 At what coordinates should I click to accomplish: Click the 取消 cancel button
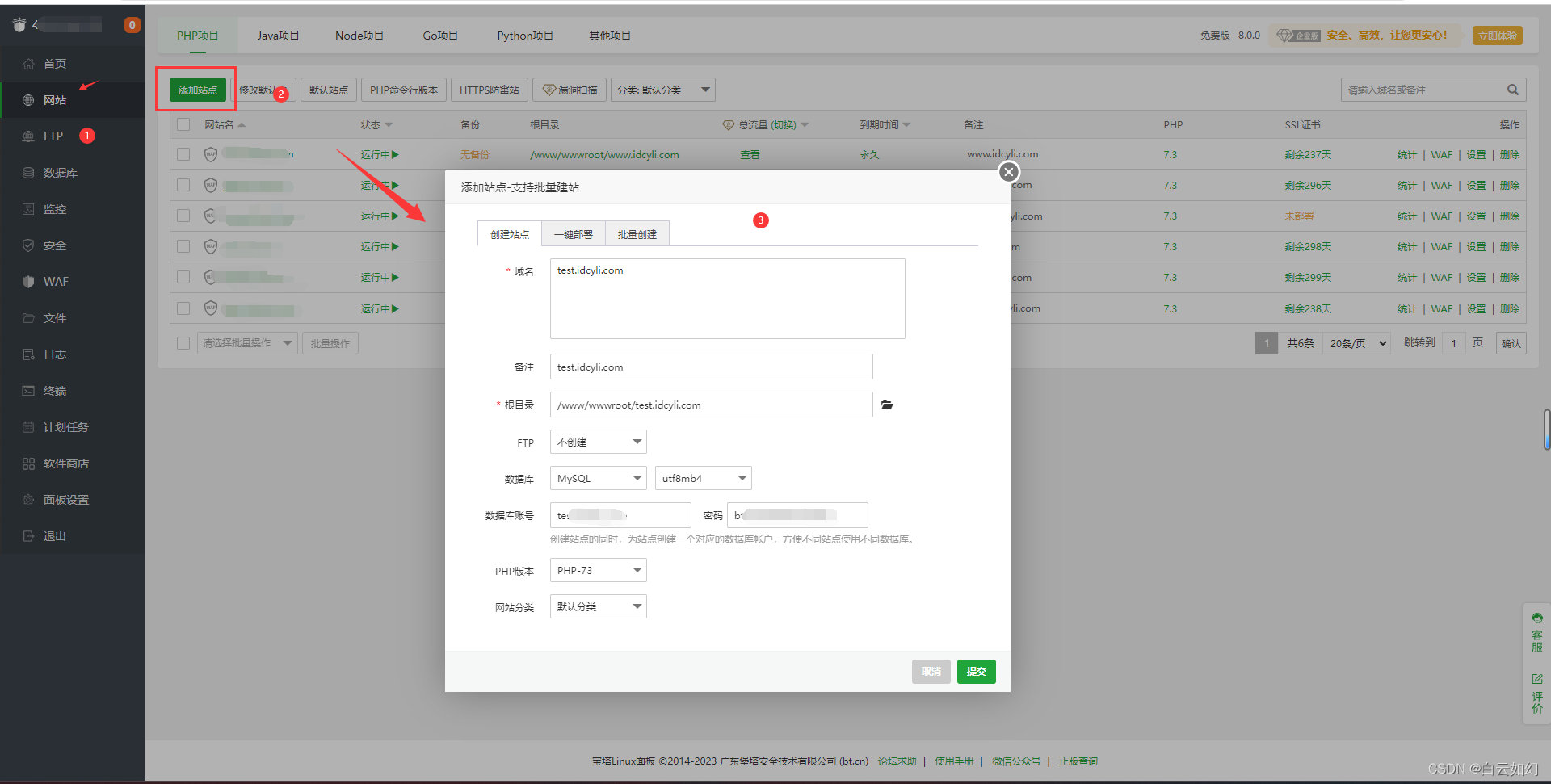coord(931,672)
